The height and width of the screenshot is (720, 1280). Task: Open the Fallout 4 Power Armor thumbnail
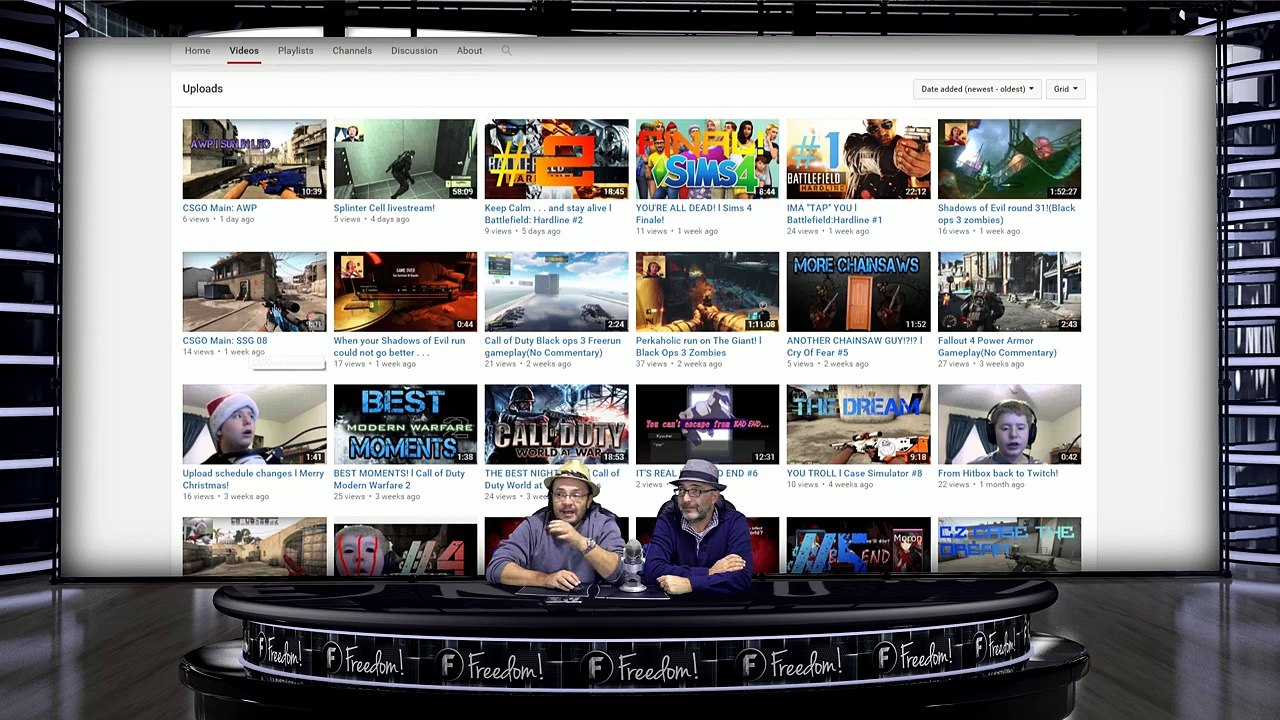click(x=1009, y=292)
